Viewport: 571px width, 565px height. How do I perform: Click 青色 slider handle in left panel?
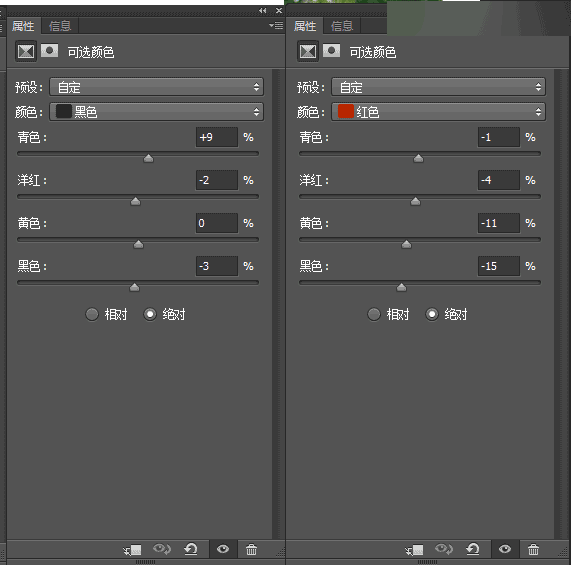tap(148, 158)
